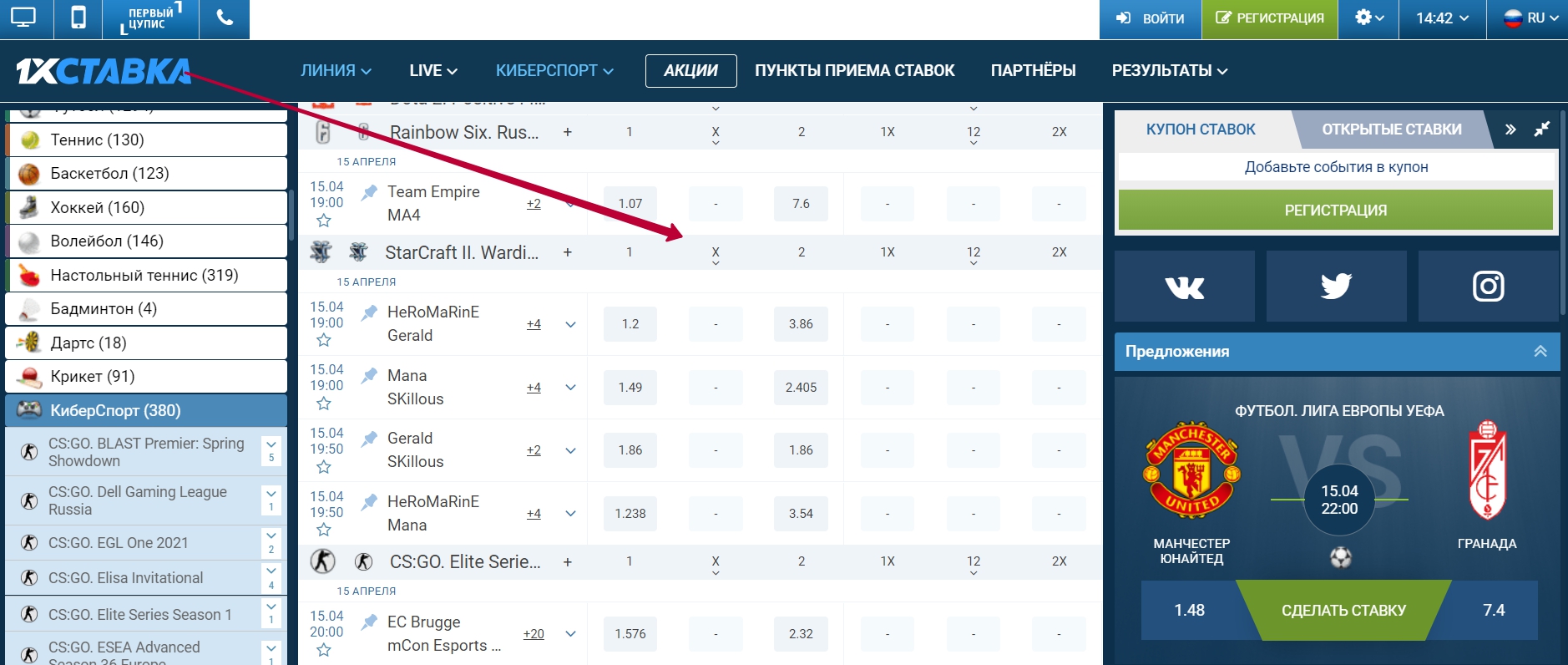Favorite the Team Empire vs MA4 match

pyautogui.click(x=324, y=221)
